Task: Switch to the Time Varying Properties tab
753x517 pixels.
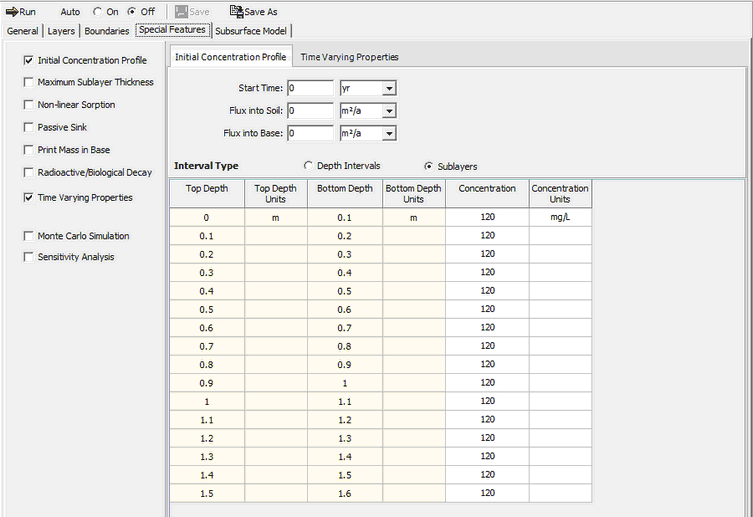Action: click(349, 57)
